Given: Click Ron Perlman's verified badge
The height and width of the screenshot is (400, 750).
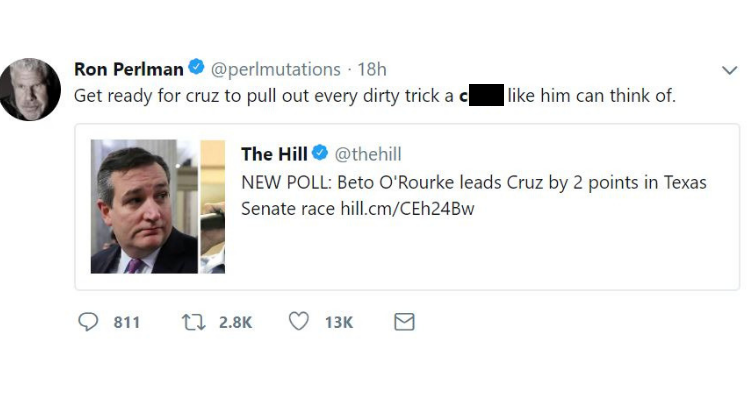Looking at the screenshot, I should tap(197, 68).
